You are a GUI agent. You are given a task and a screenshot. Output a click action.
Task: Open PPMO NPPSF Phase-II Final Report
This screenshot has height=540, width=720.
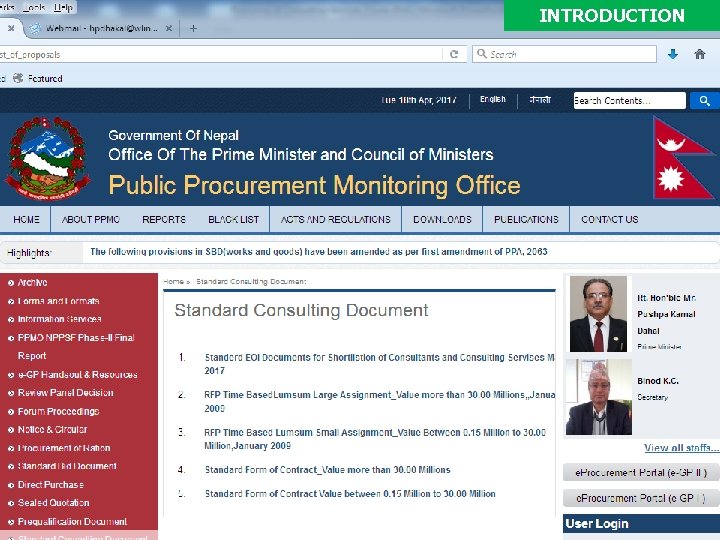click(76, 347)
